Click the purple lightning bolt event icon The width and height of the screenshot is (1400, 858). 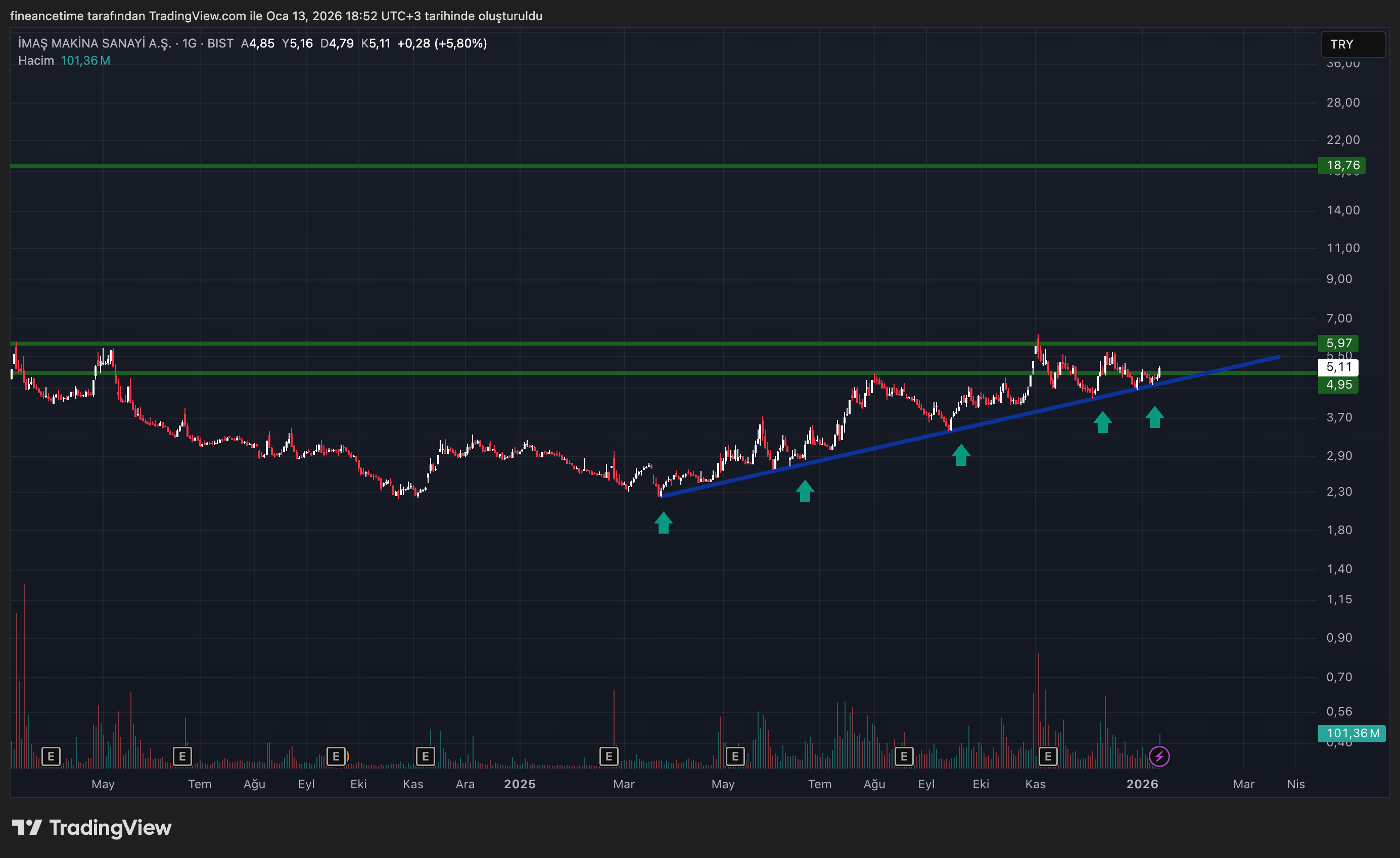coord(1158,756)
